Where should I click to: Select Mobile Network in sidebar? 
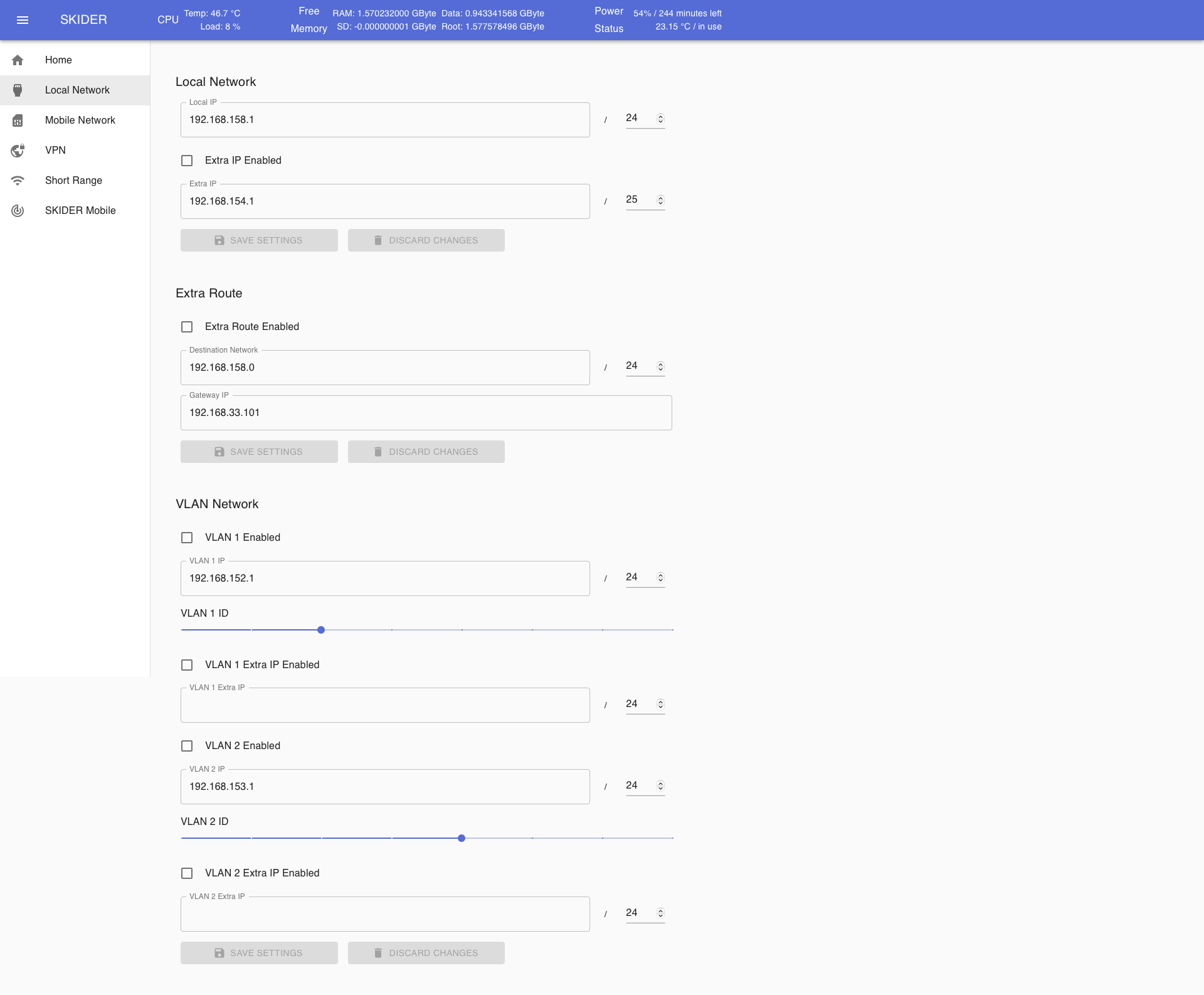[x=75, y=120]
